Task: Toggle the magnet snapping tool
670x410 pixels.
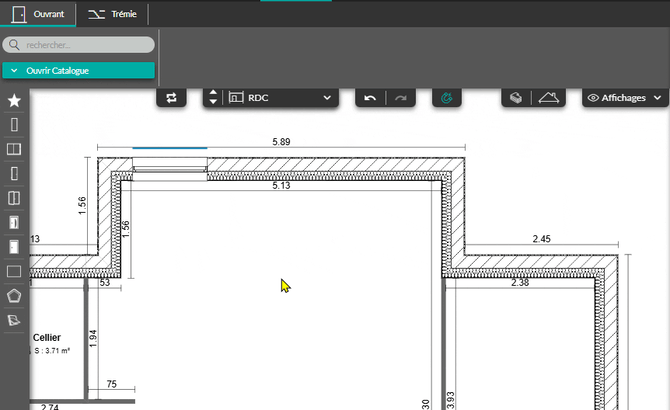Action: 447,98
